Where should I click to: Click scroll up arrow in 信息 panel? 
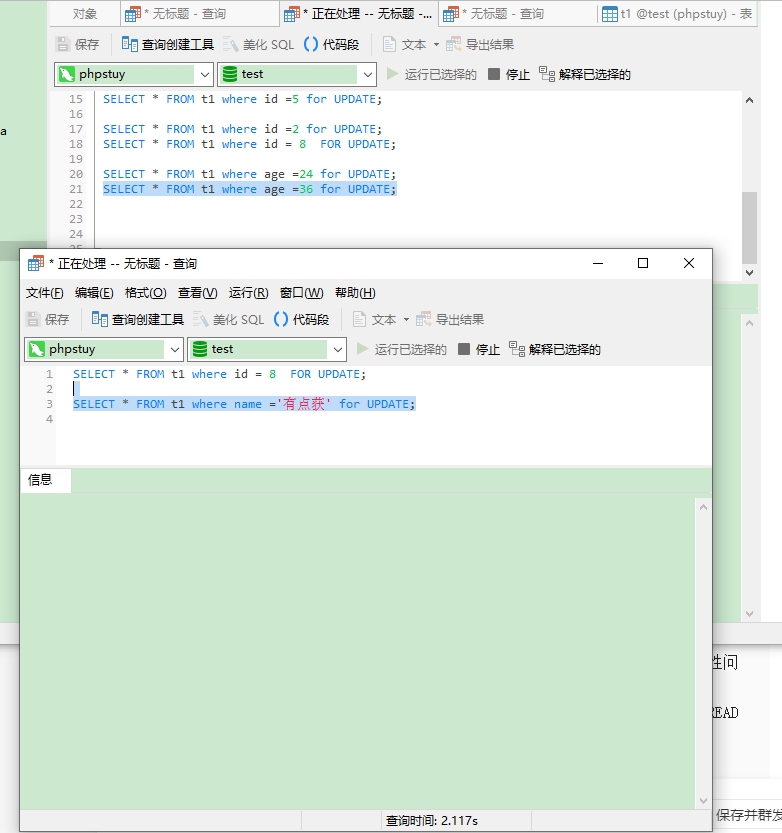coord(703,507)
